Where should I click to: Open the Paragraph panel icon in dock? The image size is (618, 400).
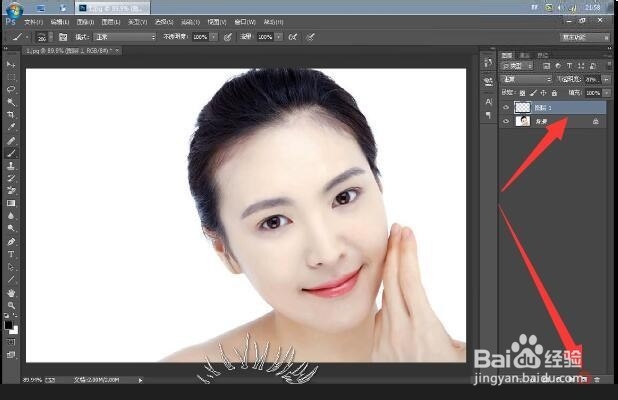[488, 115]
